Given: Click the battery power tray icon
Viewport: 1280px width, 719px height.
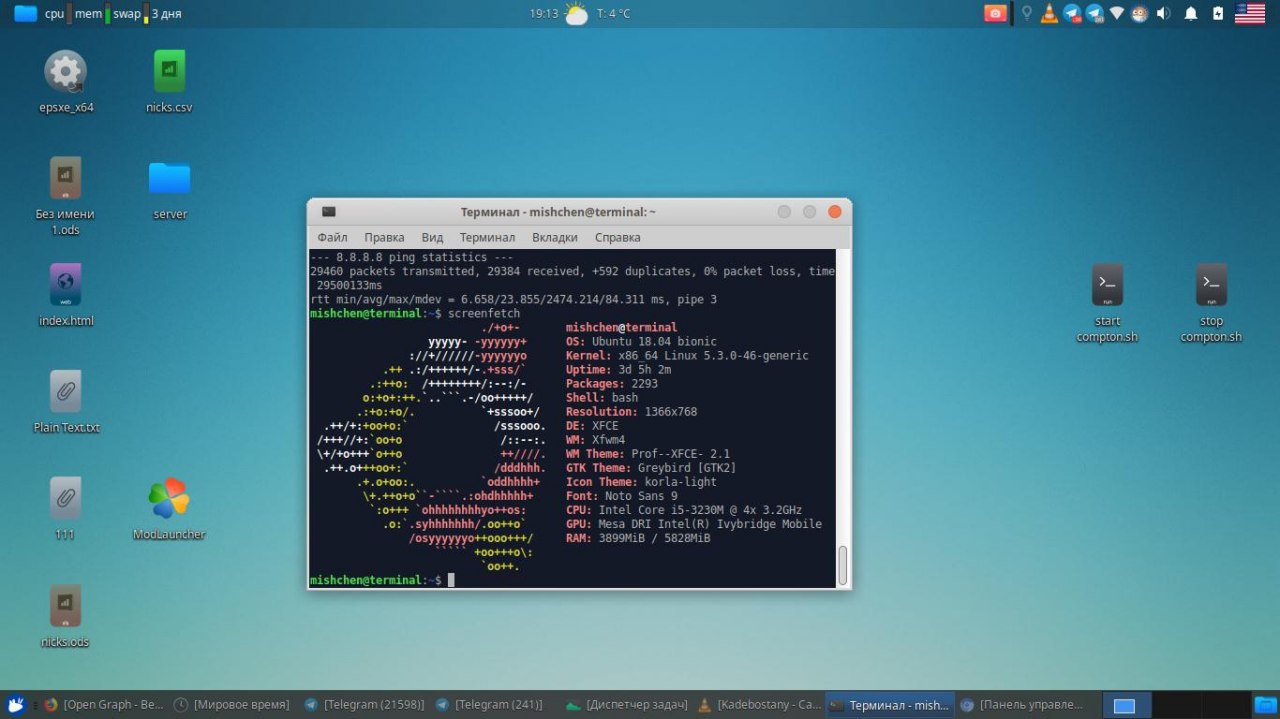Looking at the screenshot, I should pyautogui.click(x=1217, y=13).
